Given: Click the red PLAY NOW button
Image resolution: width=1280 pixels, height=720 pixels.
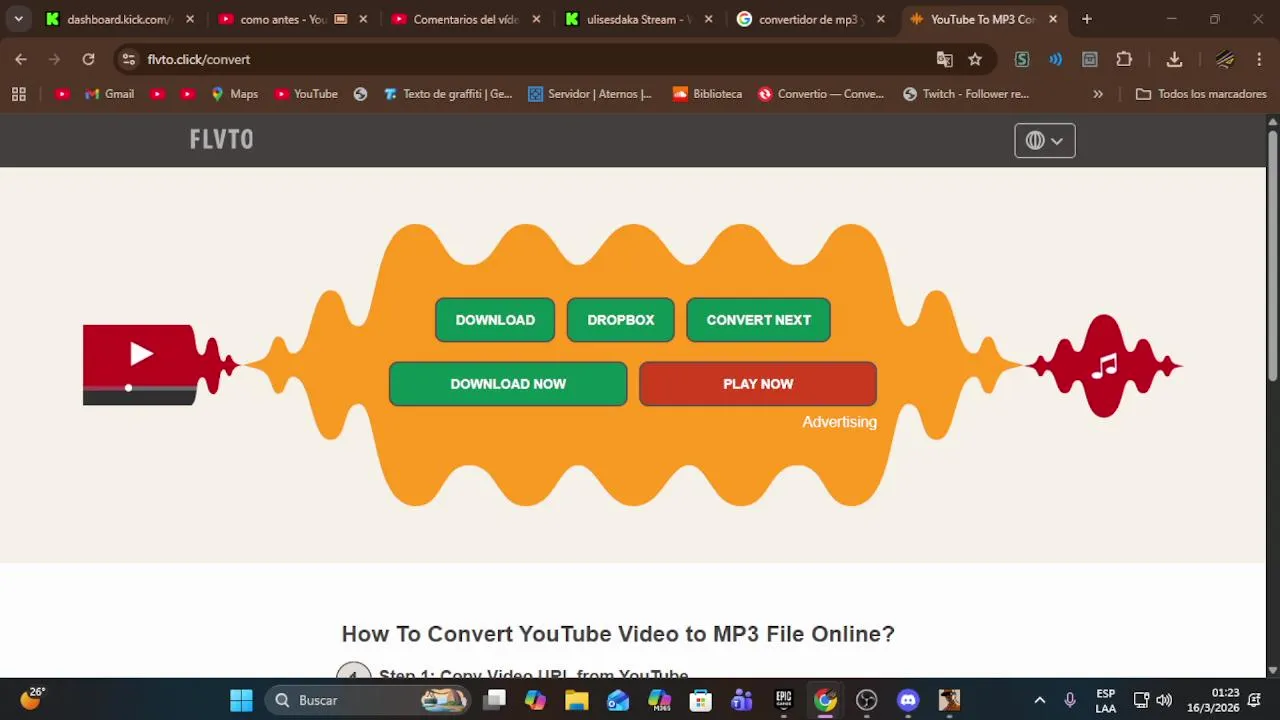Looking at the screenshot, I should tap(758, 384).
